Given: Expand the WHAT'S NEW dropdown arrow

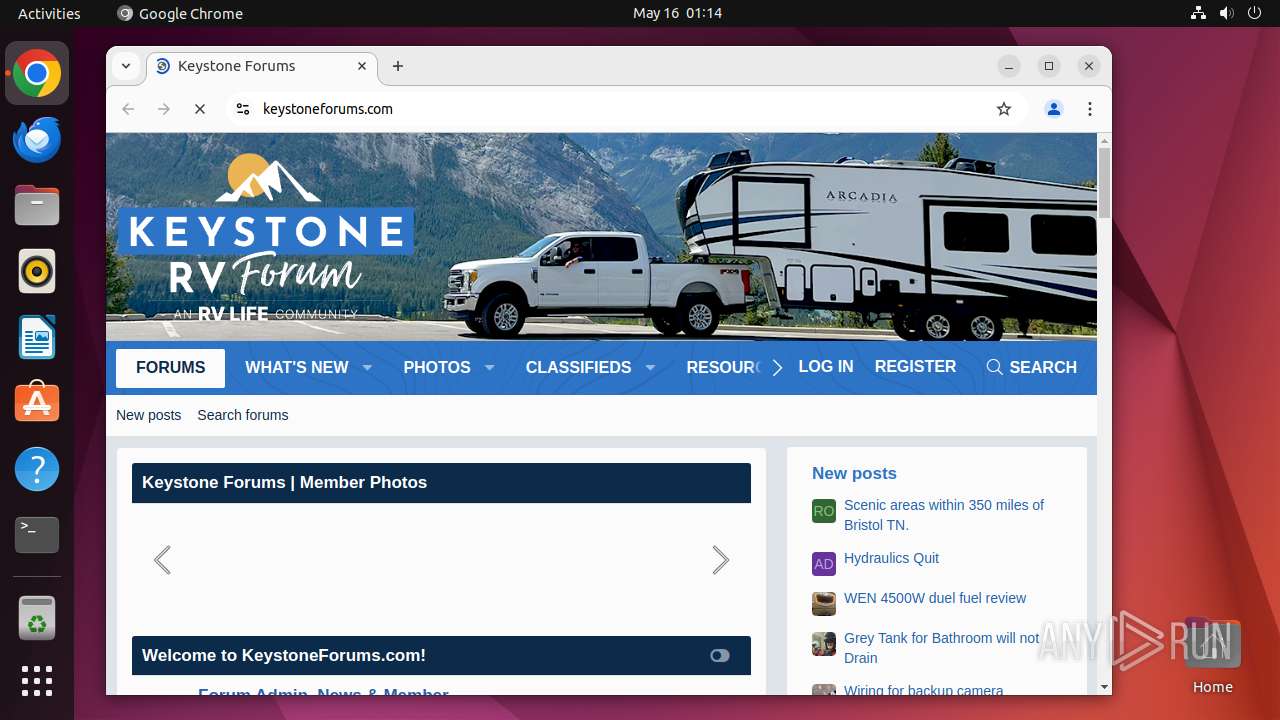Looking at the screenshot, I should click(x=367, y=368).
